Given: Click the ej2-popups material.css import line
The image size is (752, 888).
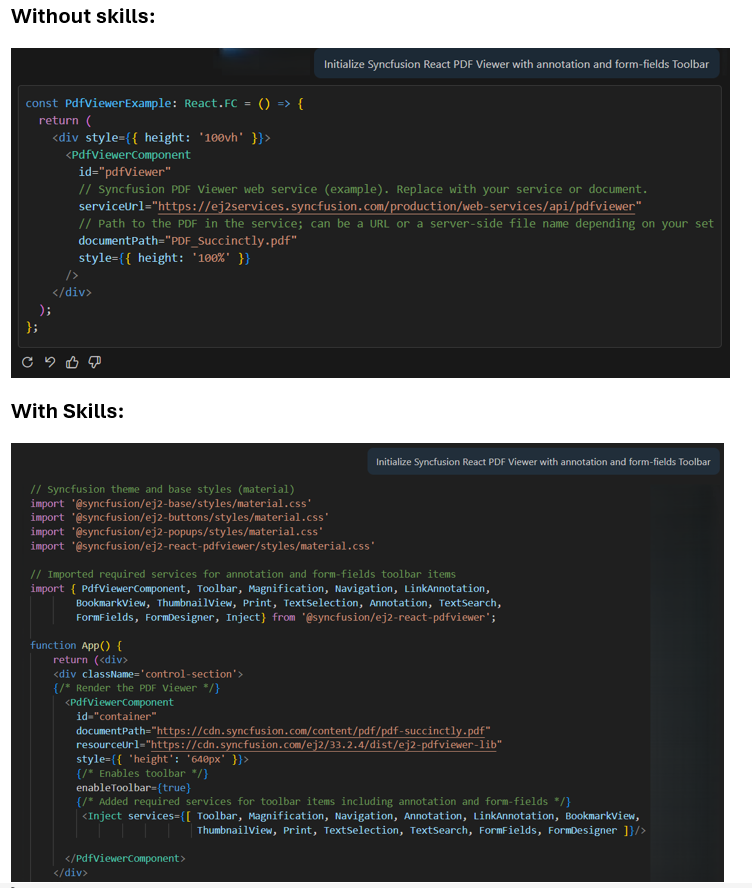Looking at the screenshot, I should (x=177, y=532).
